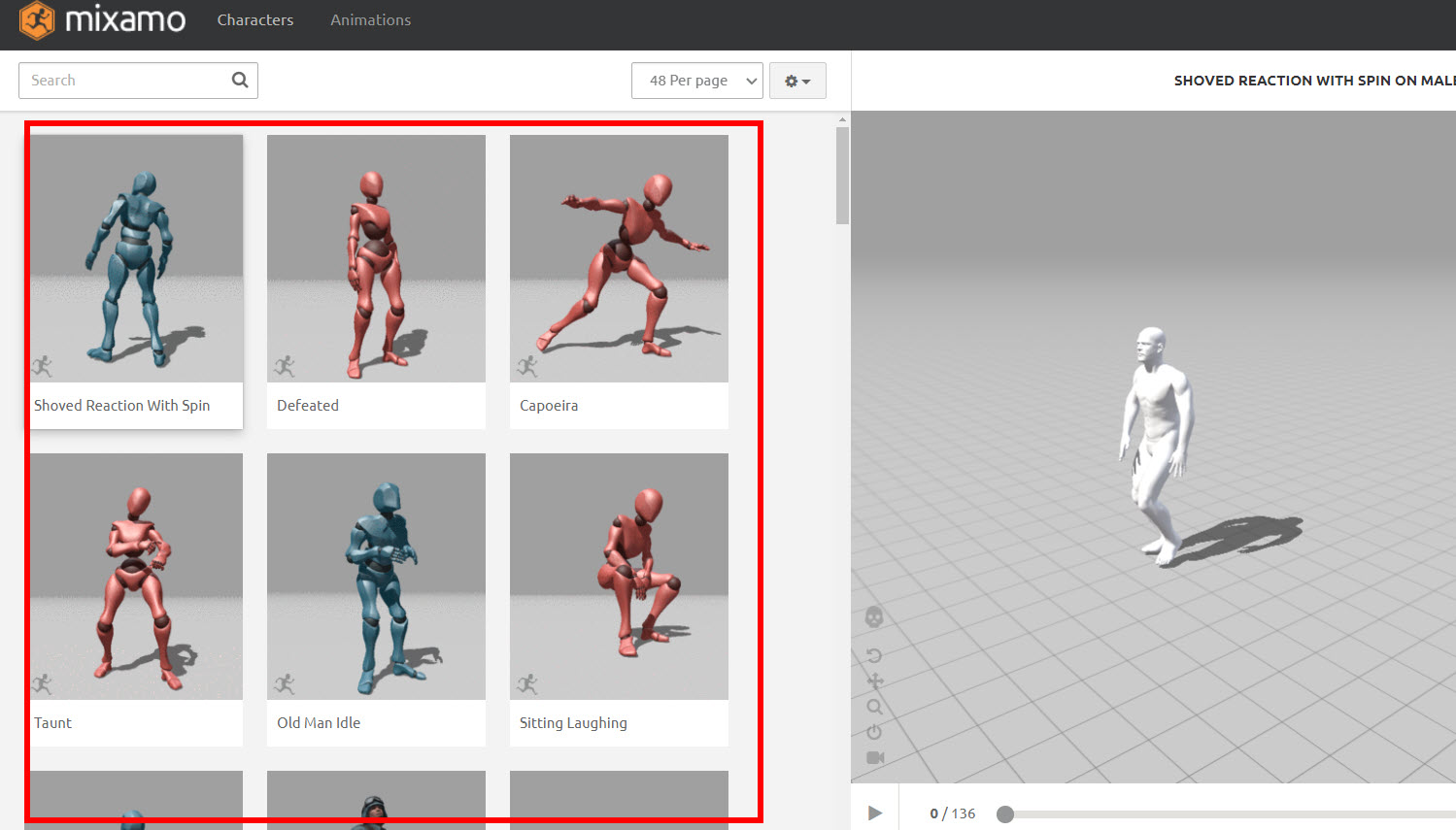This screenshot has height=830, width=1456.
Task: Select the Sitting Laughing thumbnail
Action: [x=619, y=577]
